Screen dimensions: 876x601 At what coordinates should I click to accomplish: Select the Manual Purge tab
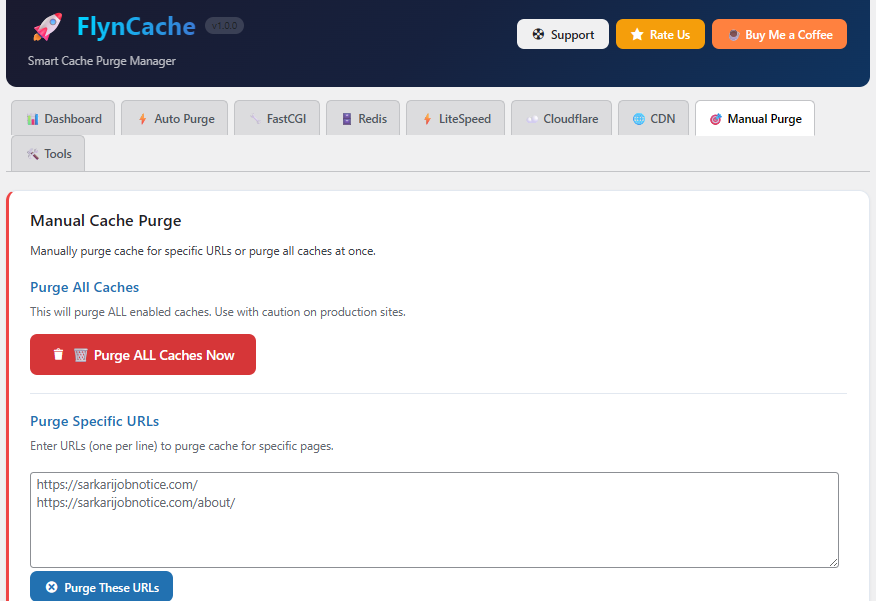[x=755, y=118]
